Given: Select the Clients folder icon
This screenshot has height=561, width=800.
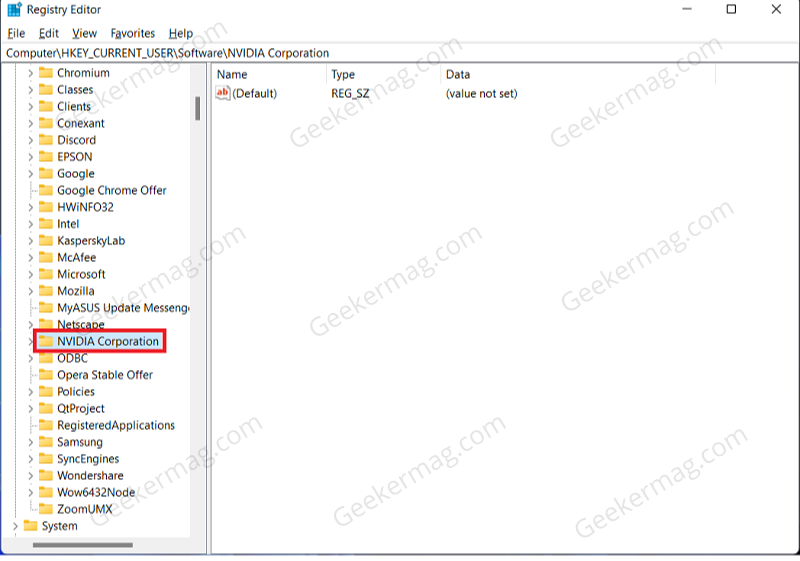Looking at the screenshot, I should tap(46, 106).
